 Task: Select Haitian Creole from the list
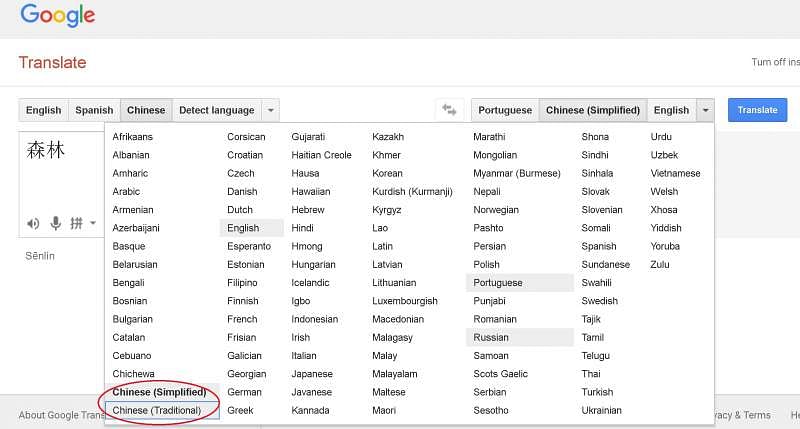coord(321,155)
